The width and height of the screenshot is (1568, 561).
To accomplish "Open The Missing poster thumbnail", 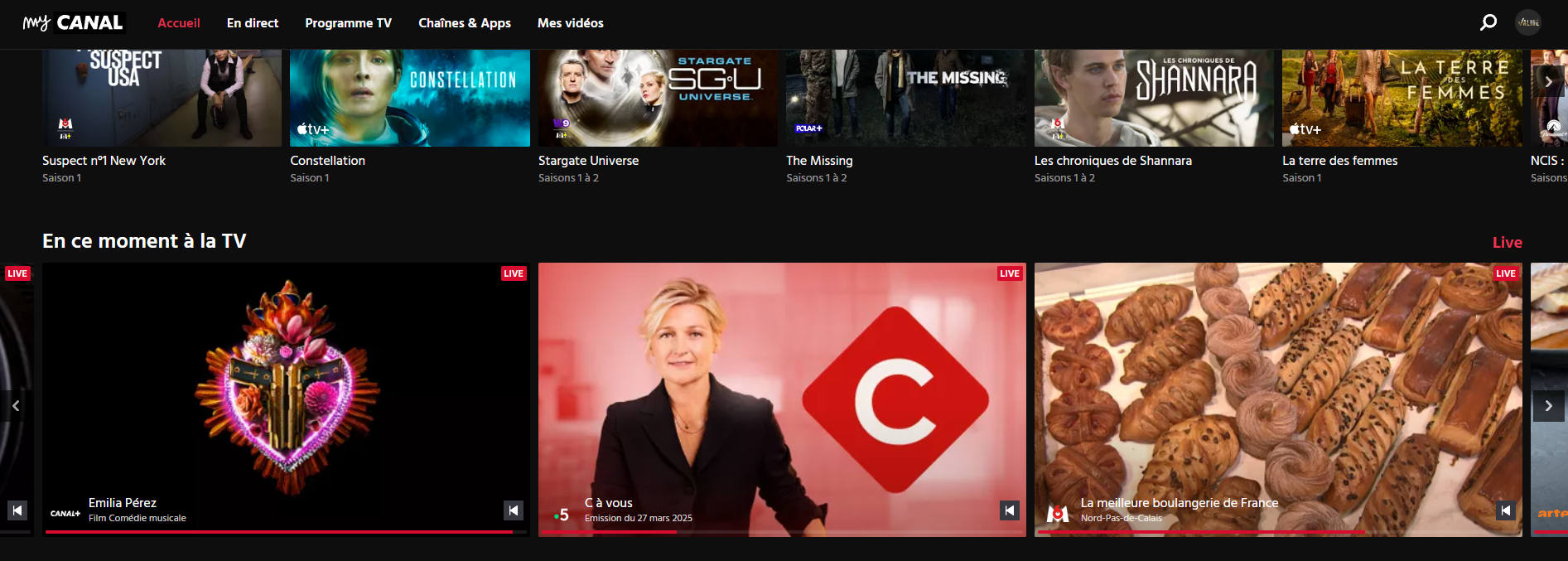I will (905, 98).
